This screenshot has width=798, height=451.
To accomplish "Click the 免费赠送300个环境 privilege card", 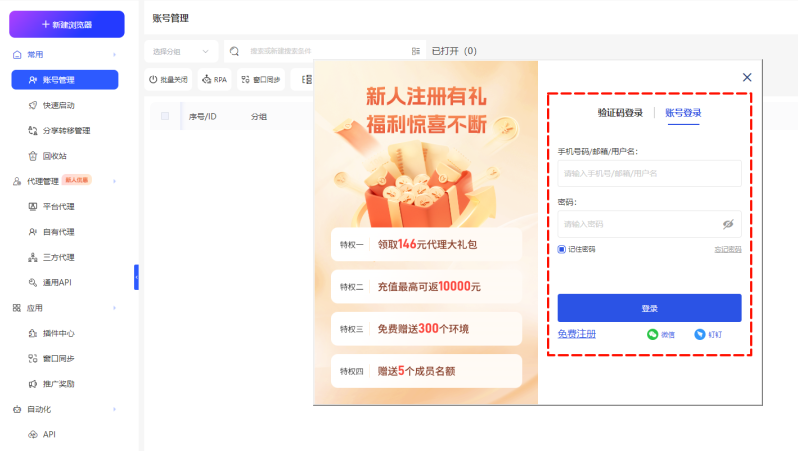I will tap(426, 329).
